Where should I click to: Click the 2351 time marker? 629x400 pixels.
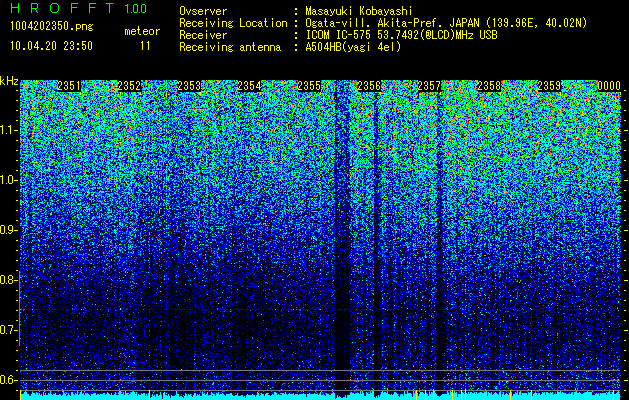pos(69,86)
